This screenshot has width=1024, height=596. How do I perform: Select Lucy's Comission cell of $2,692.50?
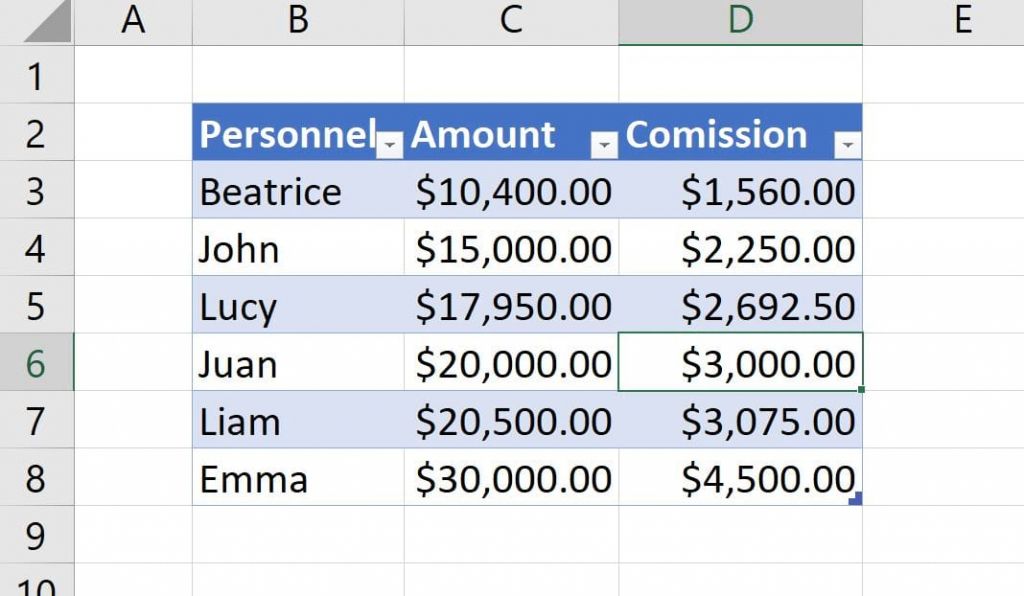point(740,307)
